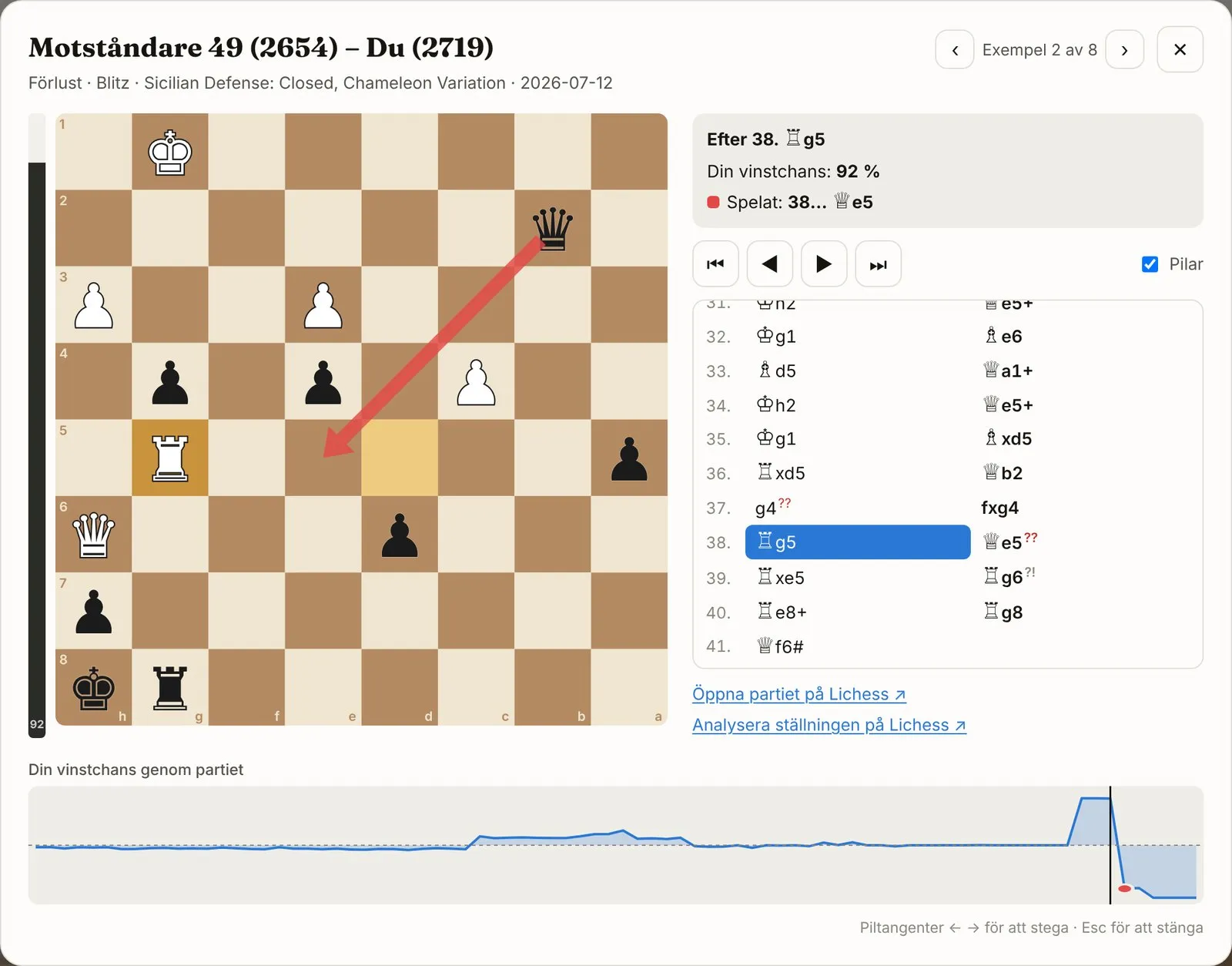This screenshot has height=966, width=1232.
Task: Select move 38. Rg5 in move list
Action: (x=858, y=542)
